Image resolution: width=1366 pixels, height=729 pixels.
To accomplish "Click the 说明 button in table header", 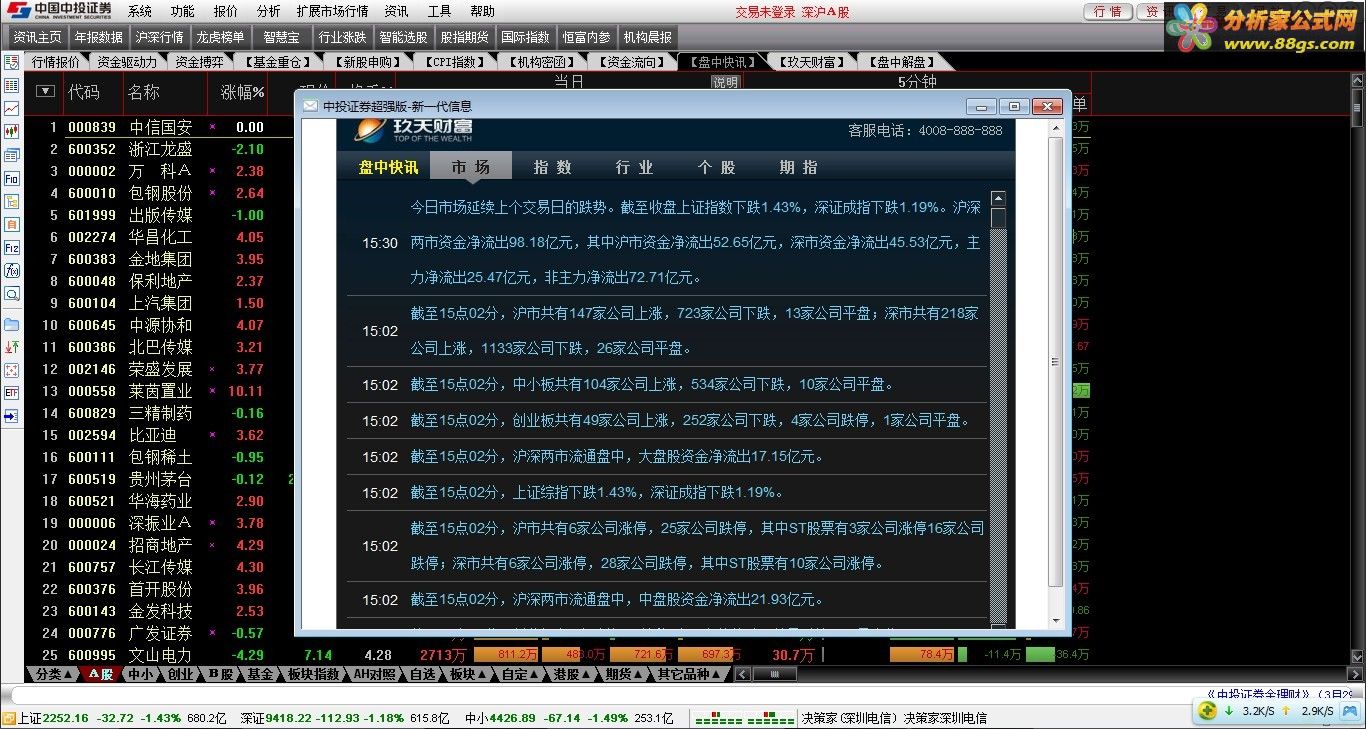I will (x=725, y=83).
